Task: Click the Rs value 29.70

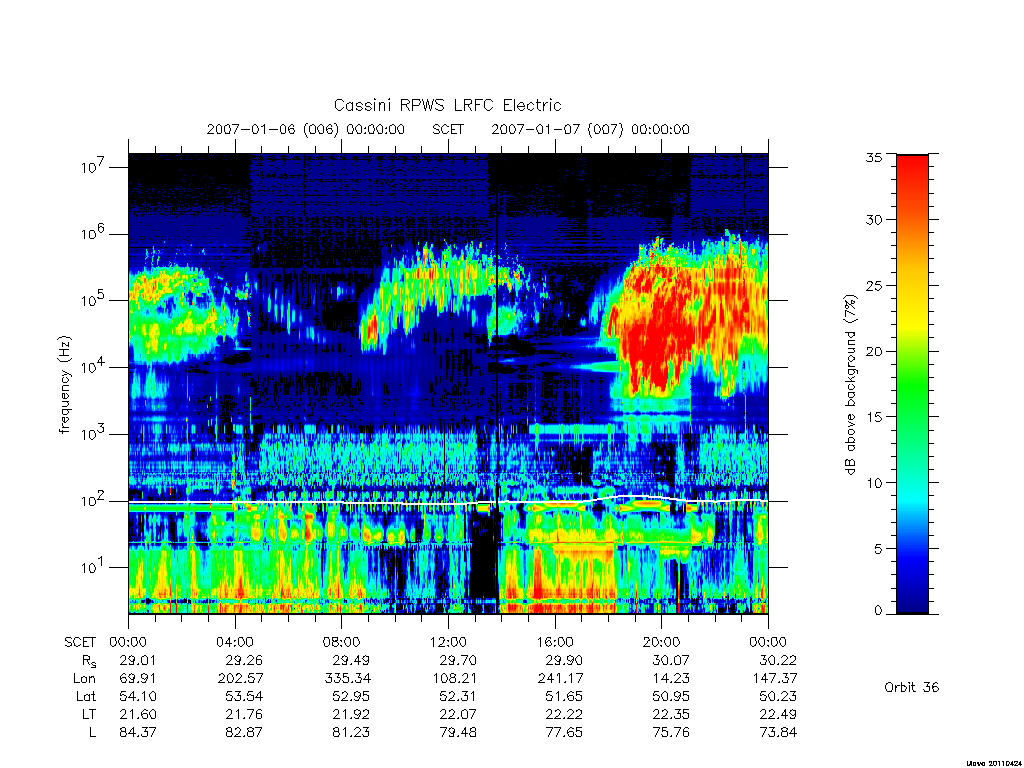Action: tap(458, 660)
